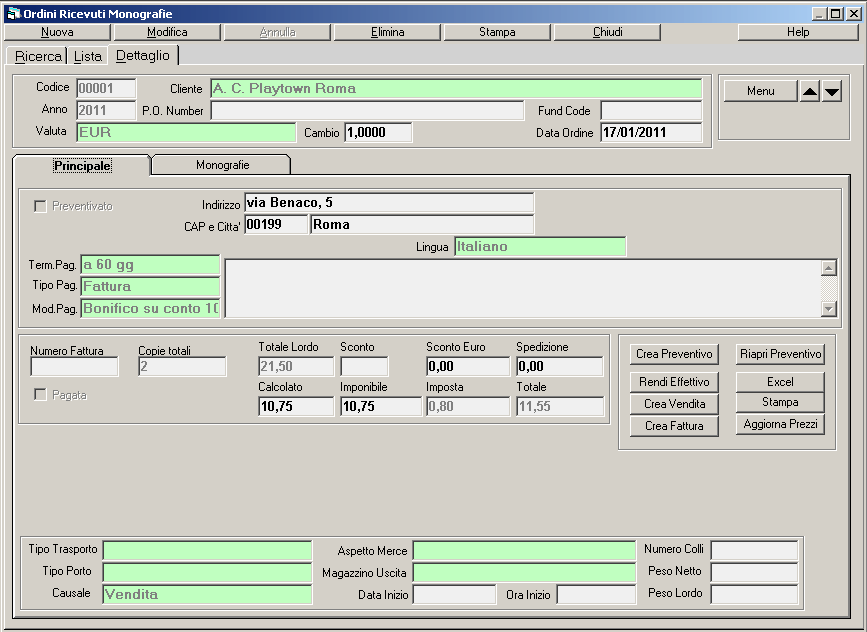Screen dimensions: 867x632
Task: Click the Fund Code input field
Action: 651,111
